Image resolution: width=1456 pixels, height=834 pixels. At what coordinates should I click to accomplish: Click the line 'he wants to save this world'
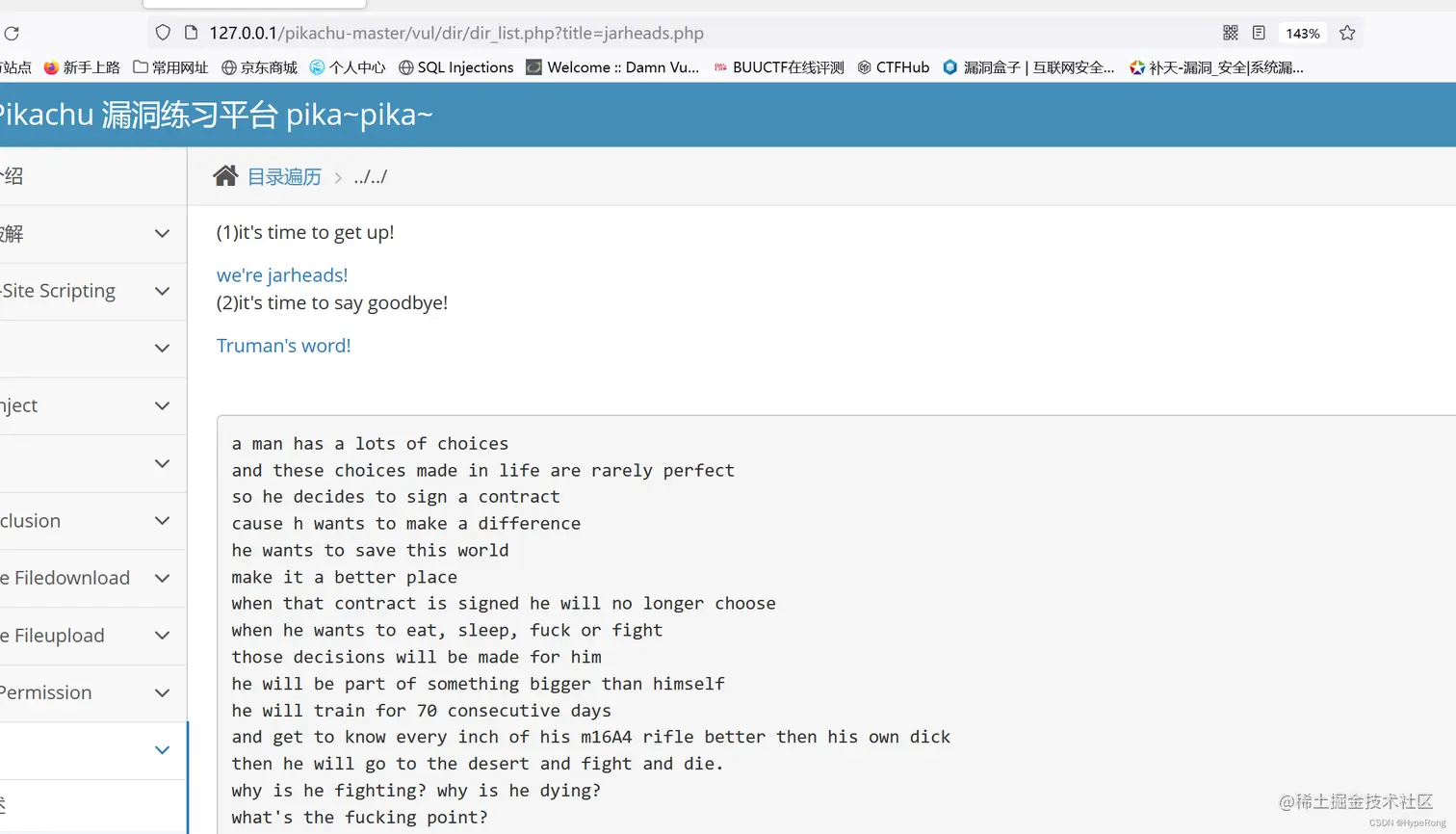[370, 551]
